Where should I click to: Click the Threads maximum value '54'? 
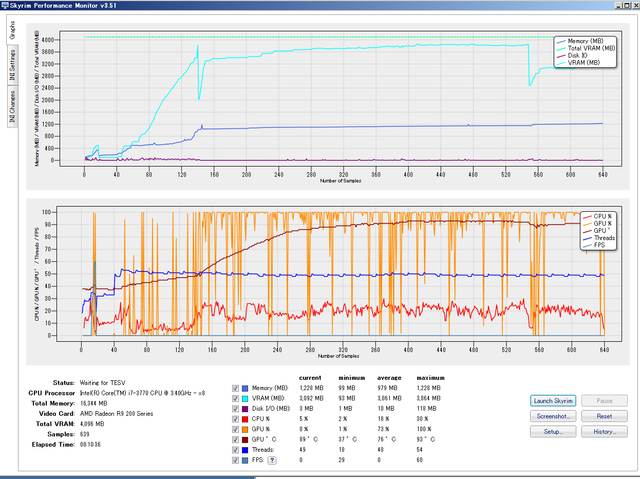(x=420, y=450)
